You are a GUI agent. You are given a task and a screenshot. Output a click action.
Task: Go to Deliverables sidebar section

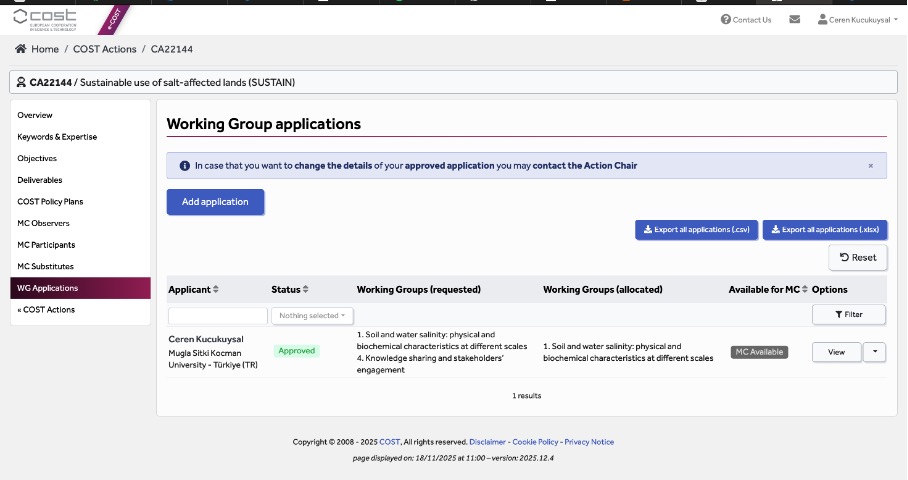click(40, 180)
